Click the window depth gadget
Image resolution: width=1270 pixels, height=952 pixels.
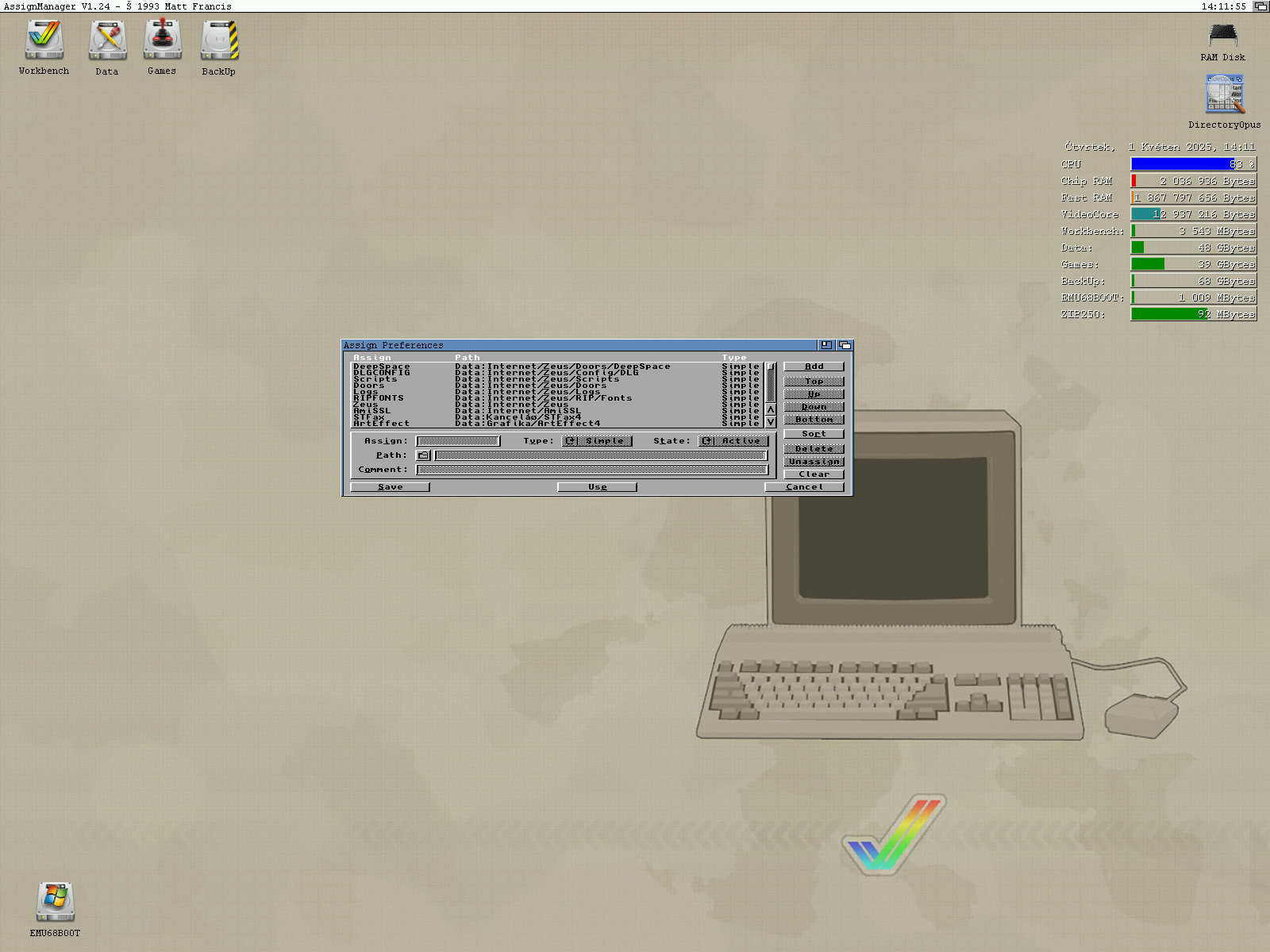pos(845,345)
